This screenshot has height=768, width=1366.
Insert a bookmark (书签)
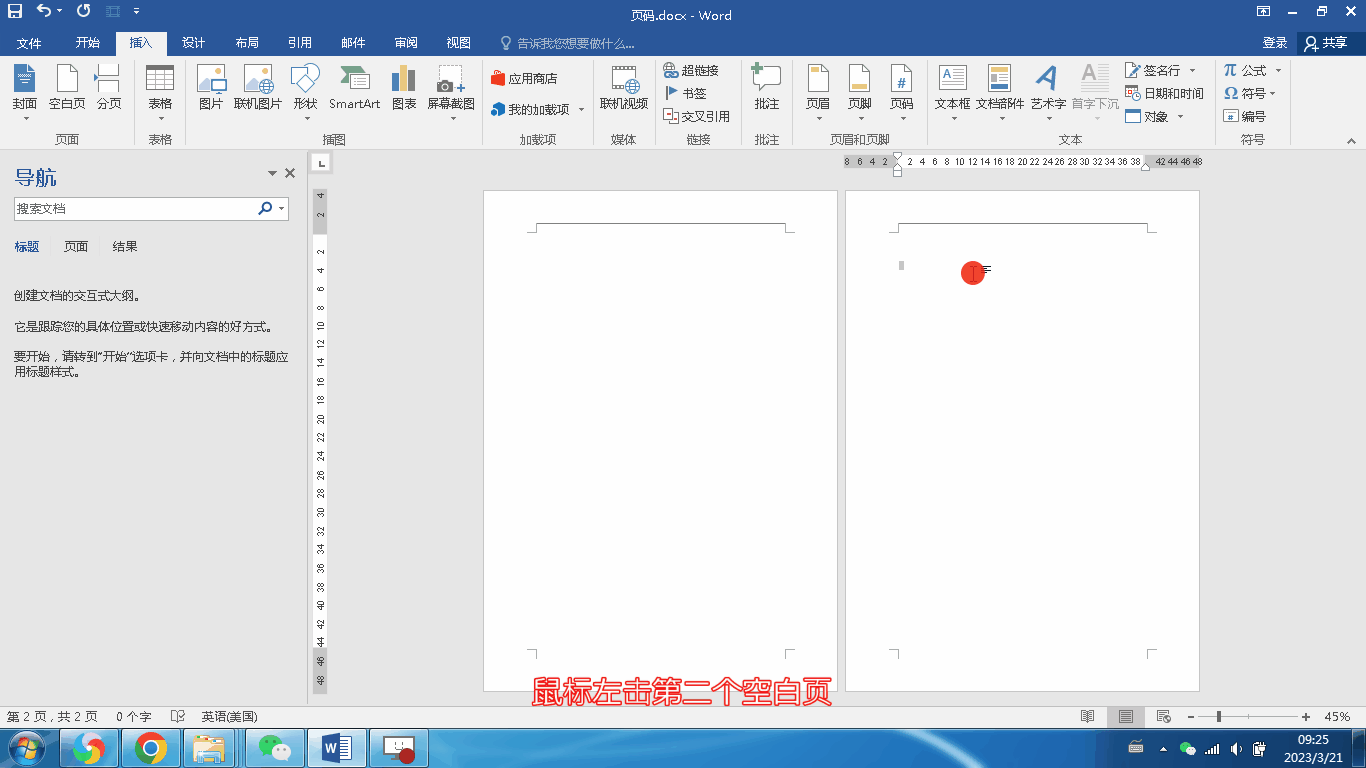pos(685,93)
